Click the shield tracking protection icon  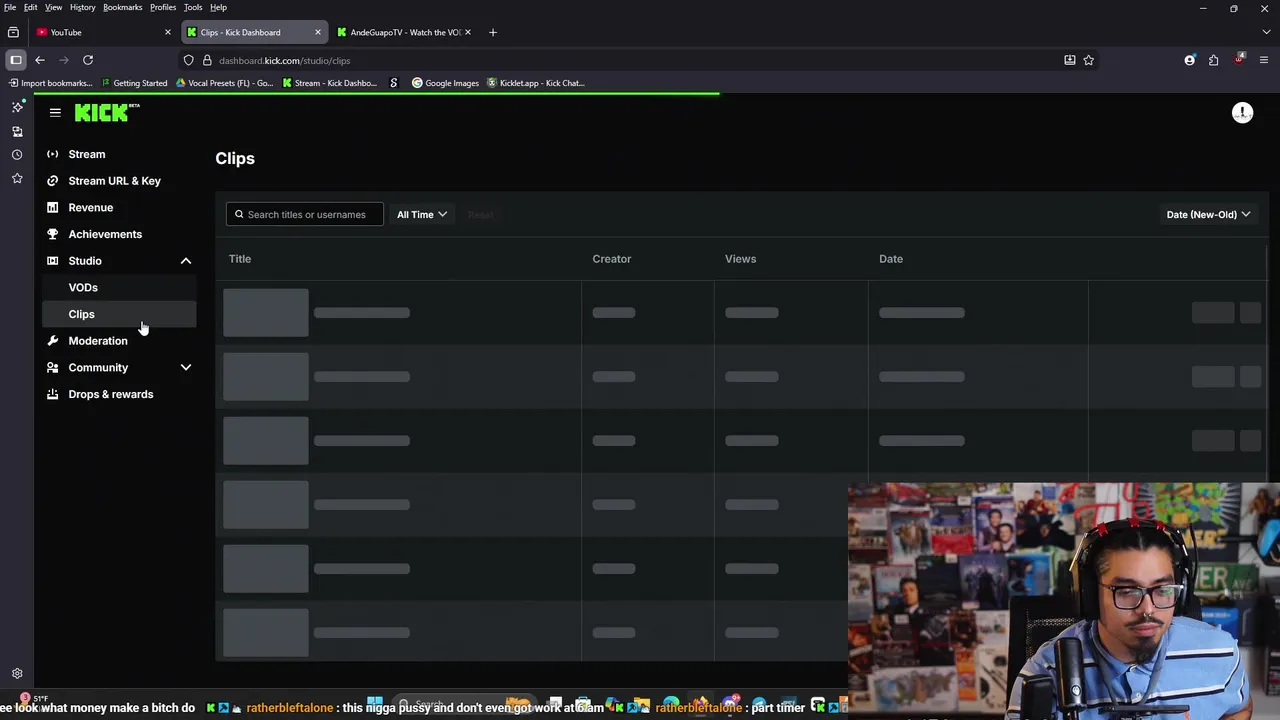(x=188, y=60)
